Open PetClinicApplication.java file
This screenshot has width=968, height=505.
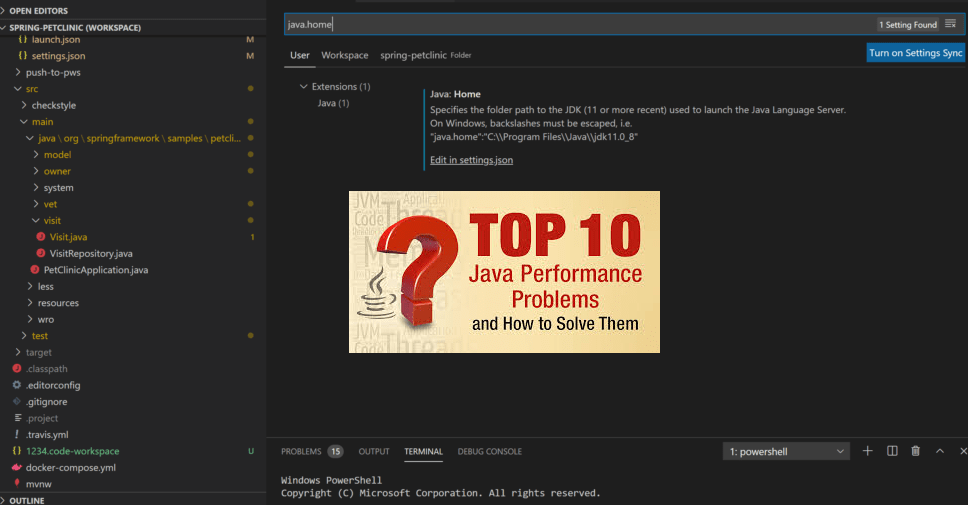tap(96, 270)
